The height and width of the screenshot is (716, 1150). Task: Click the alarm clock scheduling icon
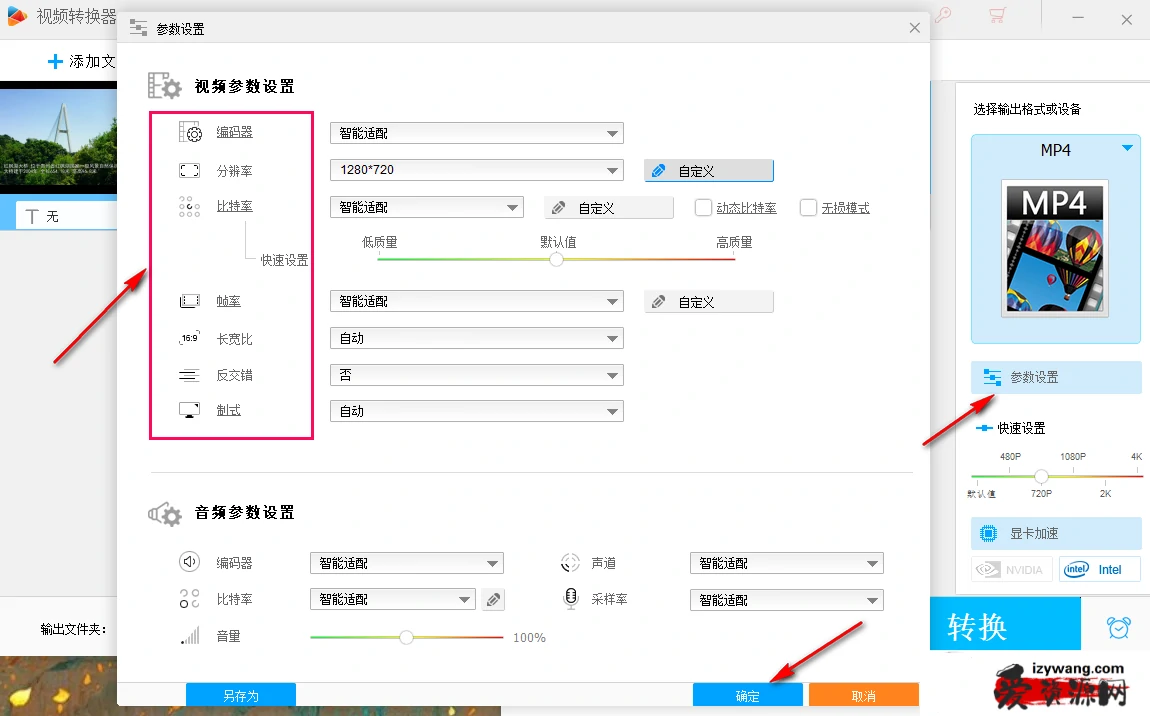[x=1118, y=628]
